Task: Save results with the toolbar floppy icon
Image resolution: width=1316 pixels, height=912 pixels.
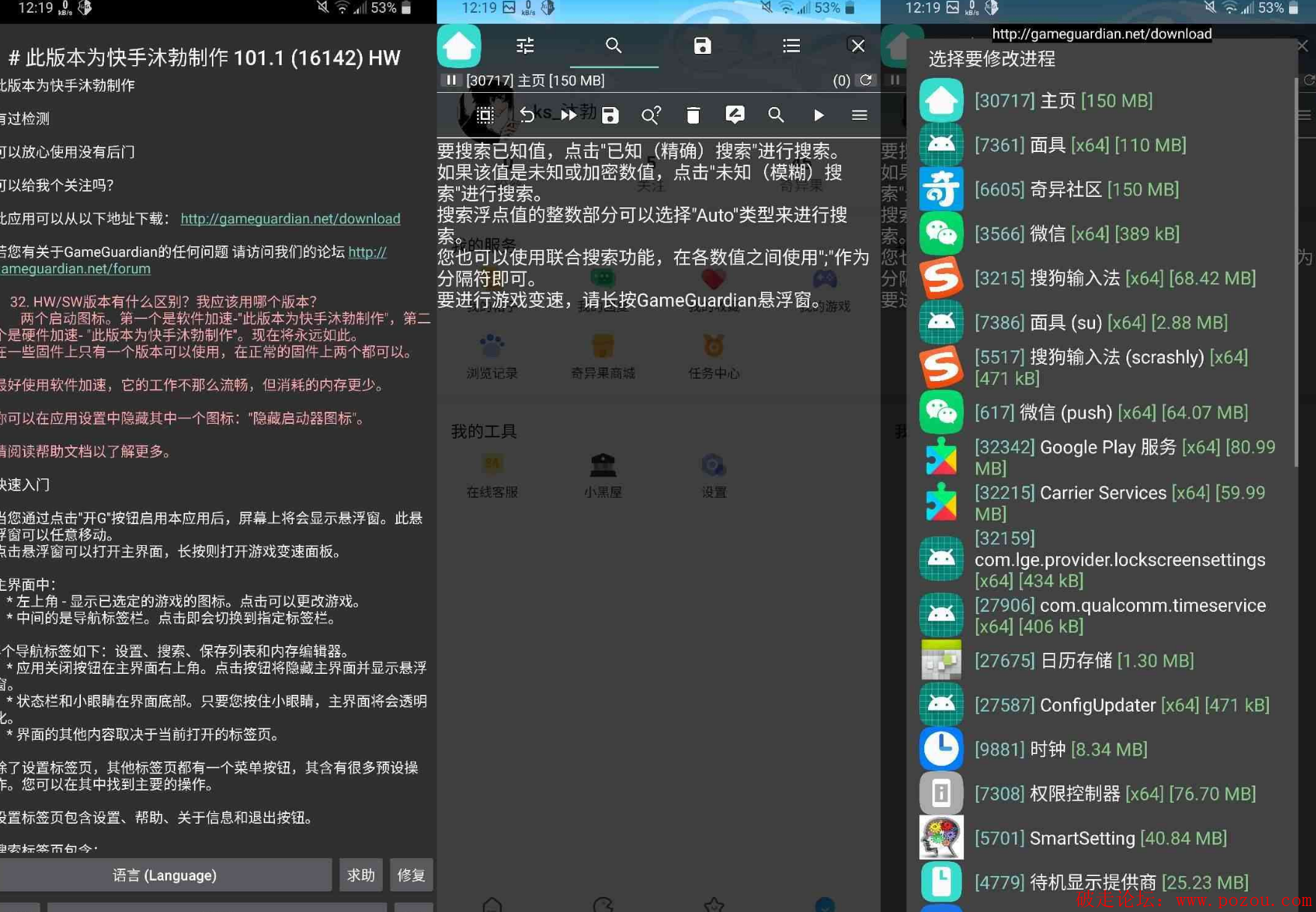Action: 610,115
